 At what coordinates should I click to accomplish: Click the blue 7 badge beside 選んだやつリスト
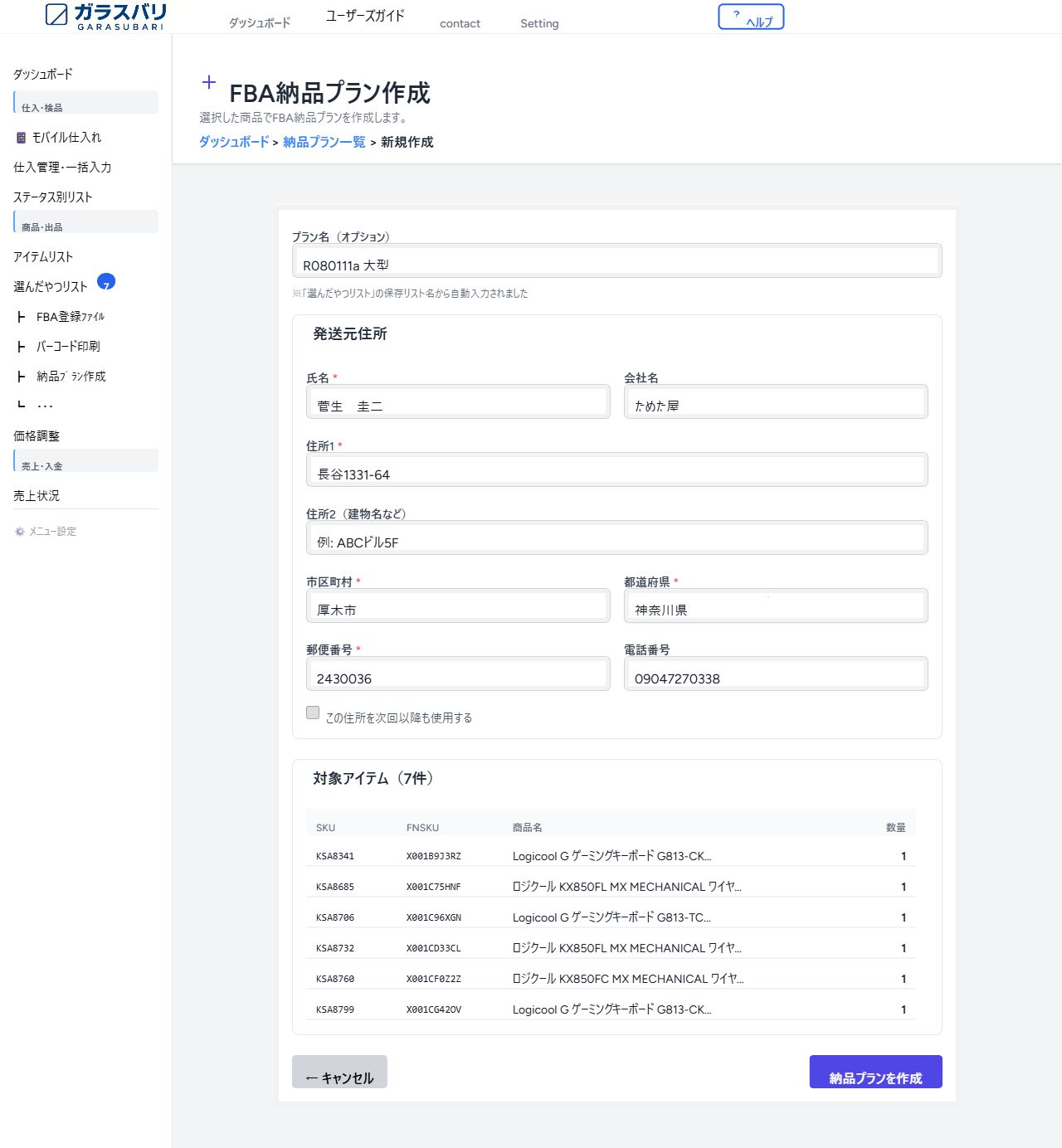(106, 283)
